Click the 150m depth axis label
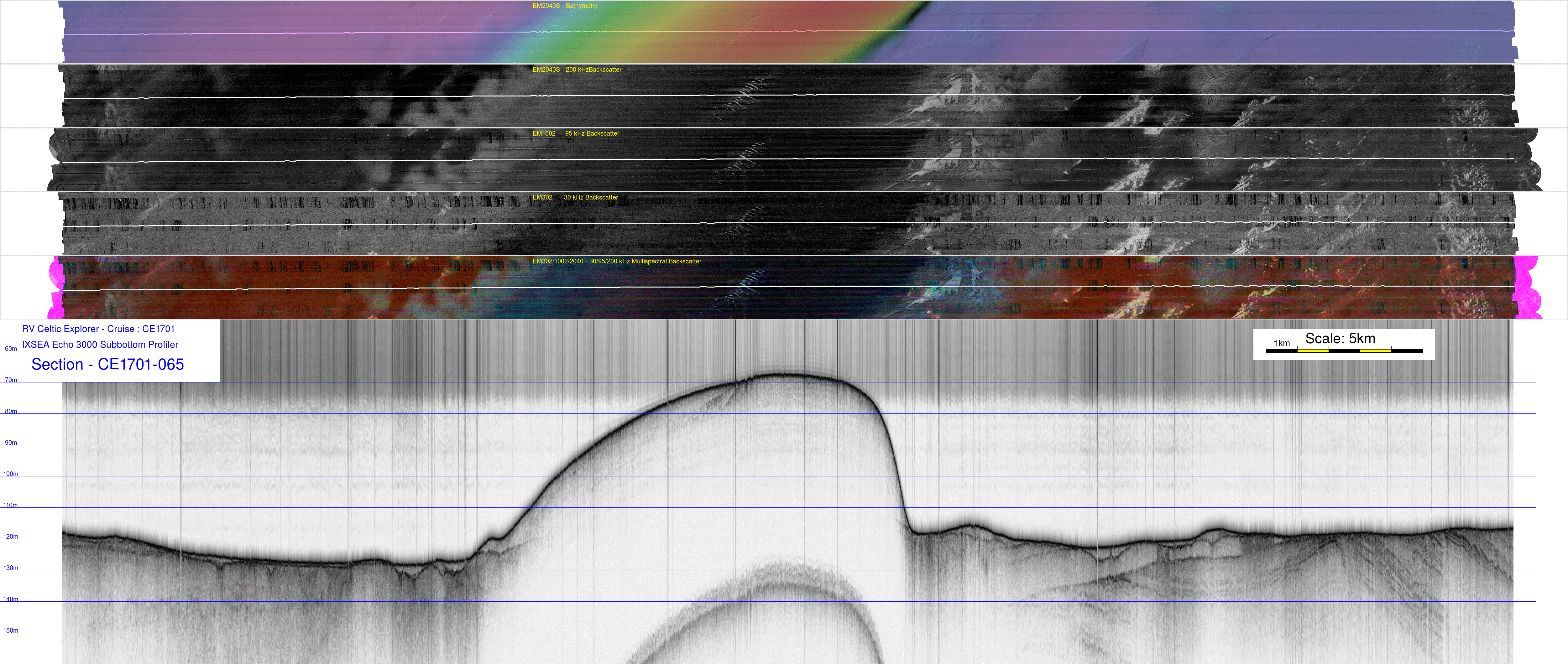Image resolution: width=1568 pixels, height=664 pixels. pyautogui.click(x=10, y=630)
